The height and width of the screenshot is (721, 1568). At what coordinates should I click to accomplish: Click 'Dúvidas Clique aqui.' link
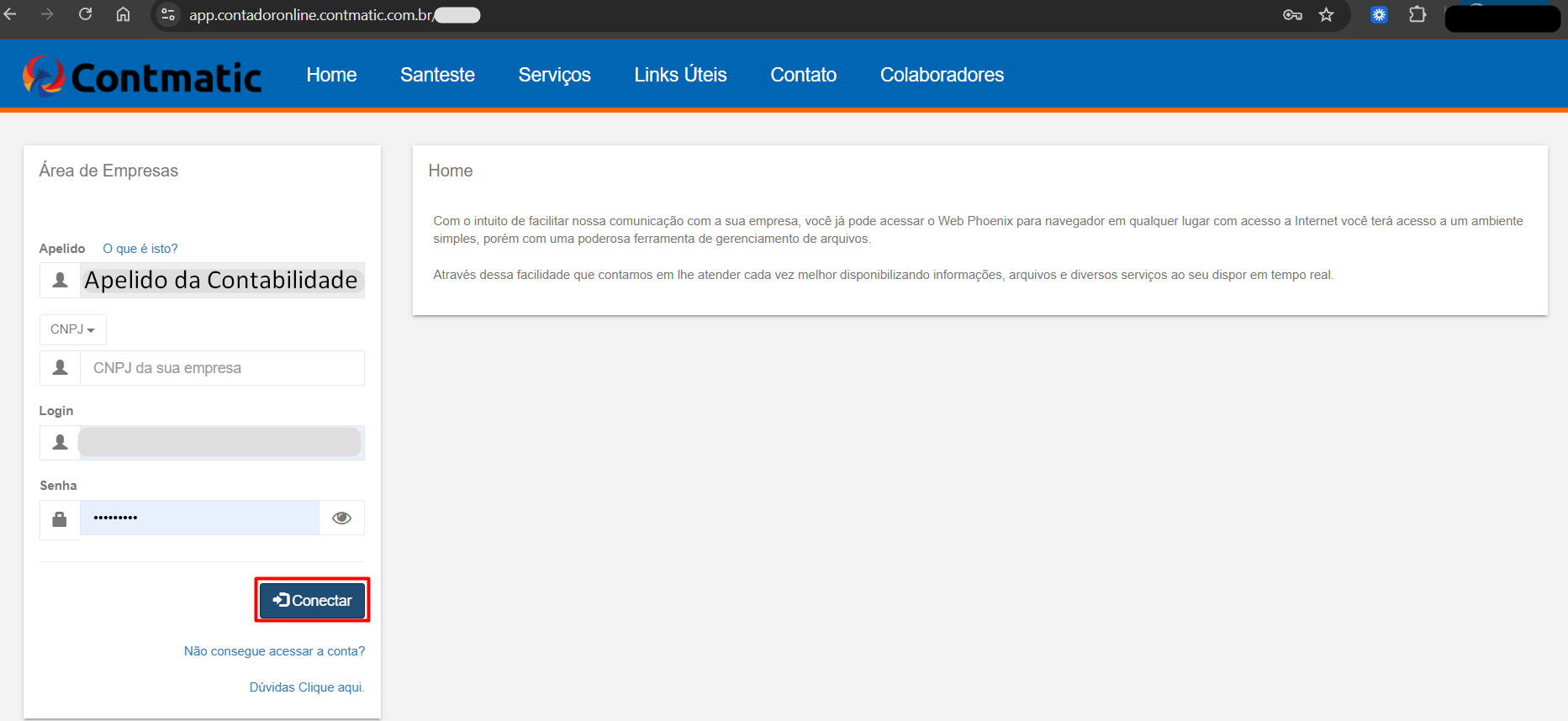pos(307,687)
